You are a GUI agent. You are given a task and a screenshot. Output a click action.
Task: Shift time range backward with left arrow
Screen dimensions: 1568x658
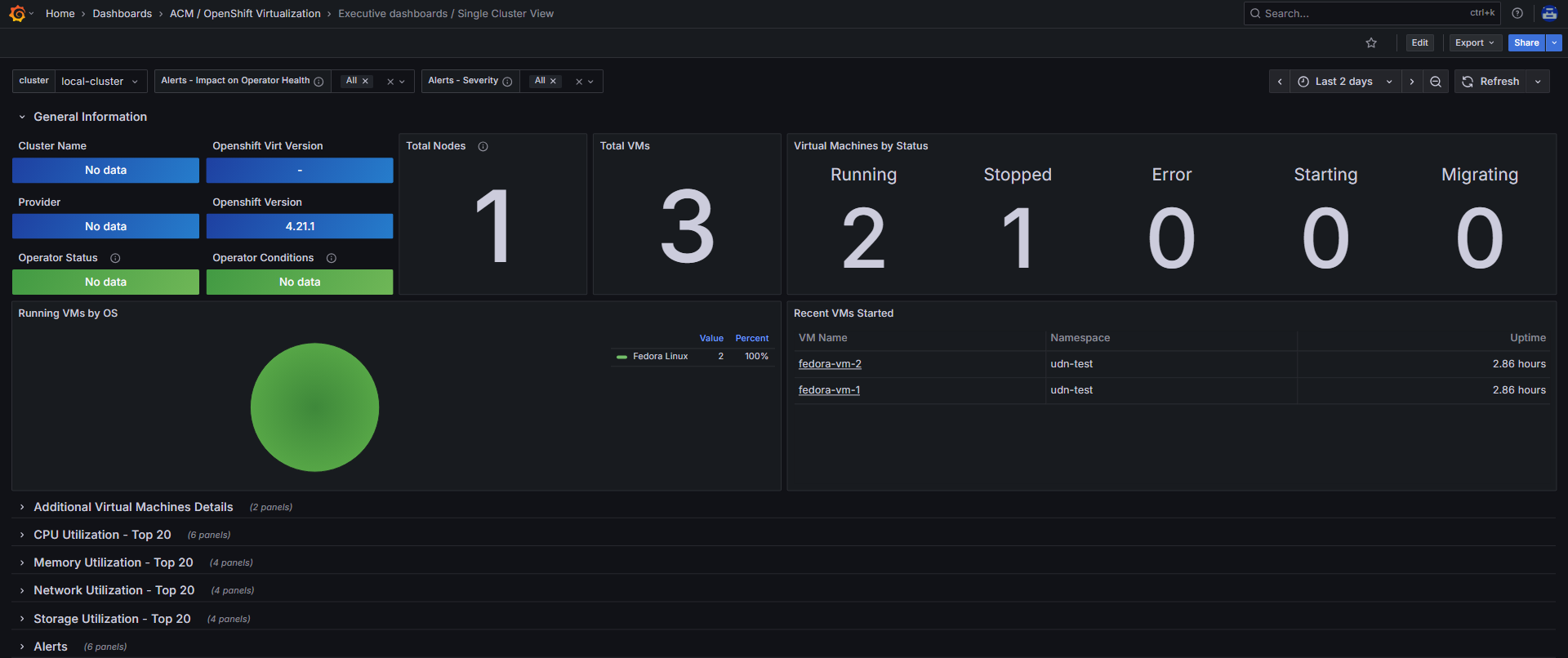1280,82
